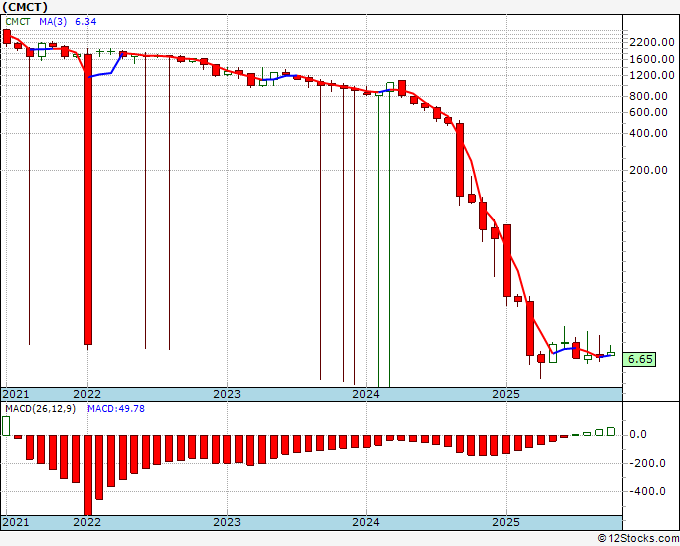Click the MACD(26,12,9) indicator label
The width and height of the screenshot is (680, 546).
click(40, 409)
